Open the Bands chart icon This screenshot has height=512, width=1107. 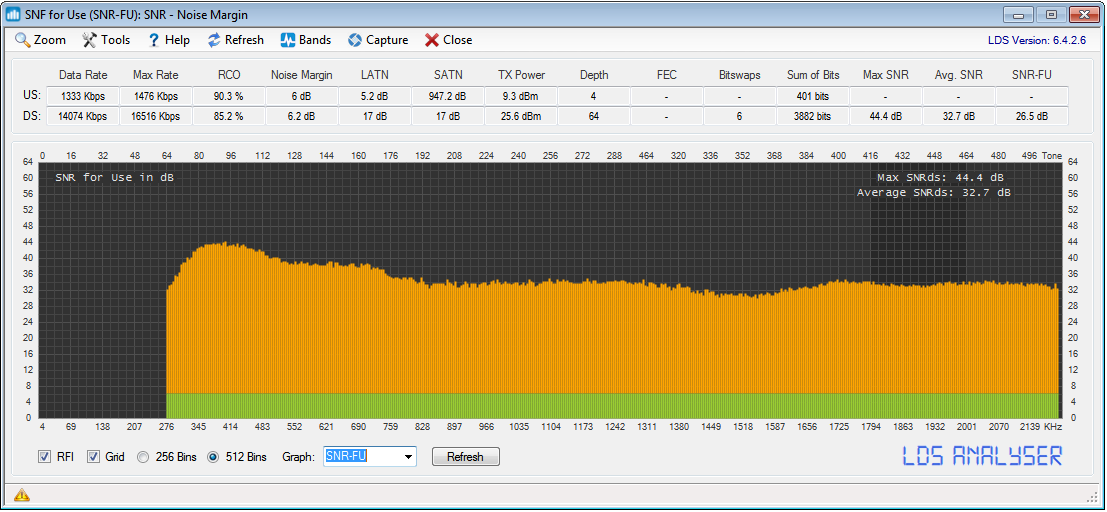coord(287,40)
